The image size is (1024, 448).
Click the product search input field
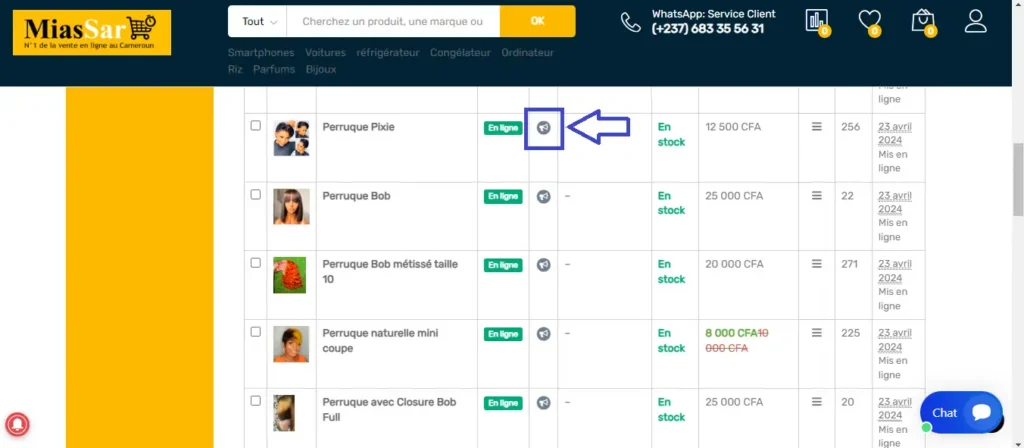[x=392, y=21]
